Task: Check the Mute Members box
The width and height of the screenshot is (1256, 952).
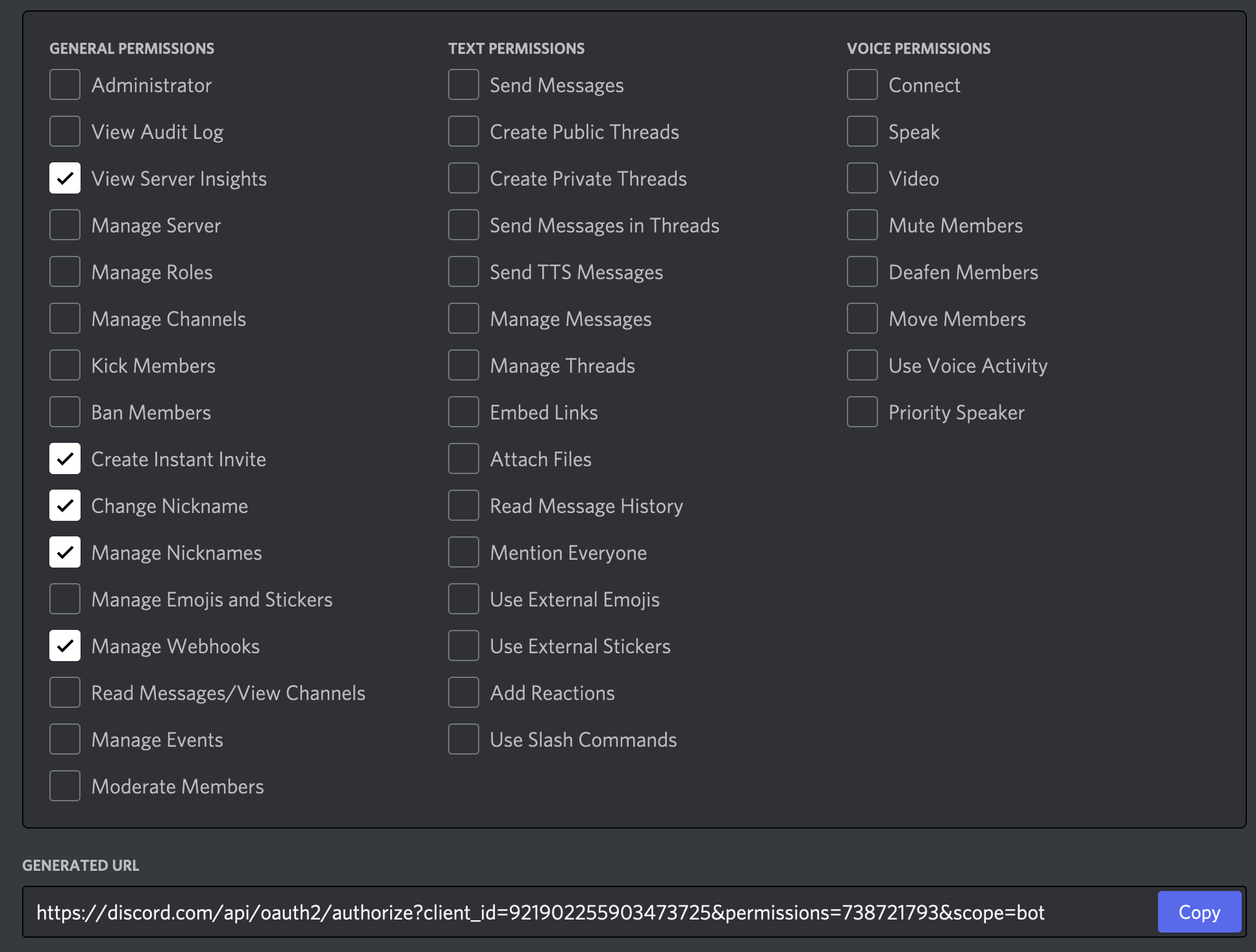Action: pos(862,225)
